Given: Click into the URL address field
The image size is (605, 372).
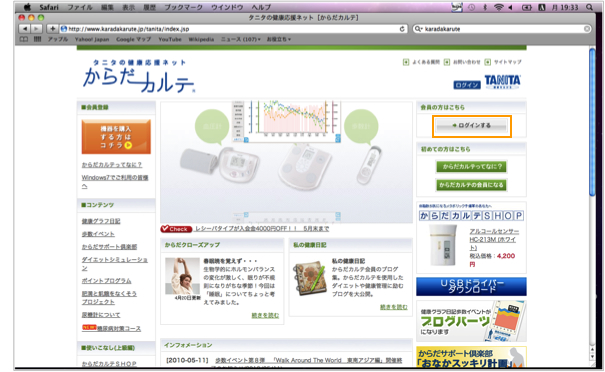Looking at the screenshot, I should [232, 29].
